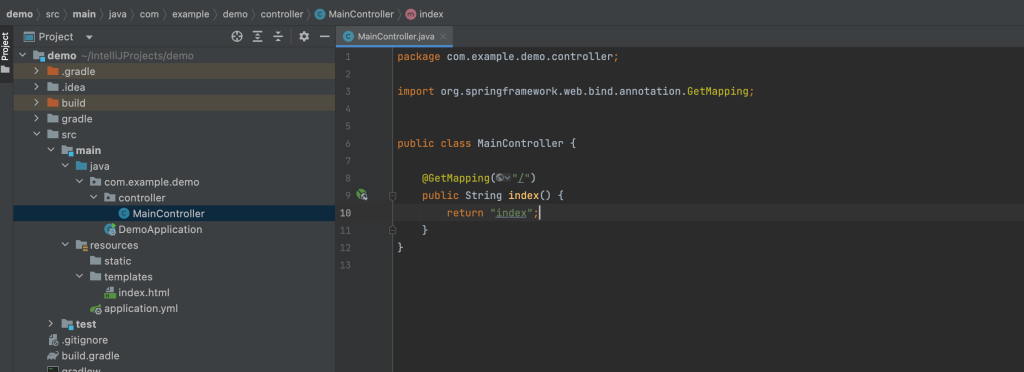
Task: Click MainController class name on line 6
Action: tap(520, 143)
